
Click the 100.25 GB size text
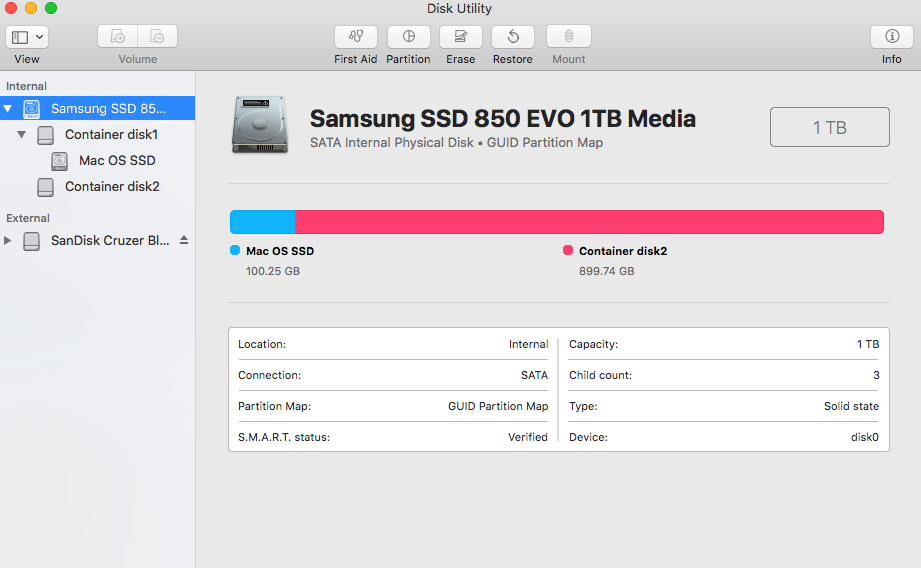(x=273, y=271)
